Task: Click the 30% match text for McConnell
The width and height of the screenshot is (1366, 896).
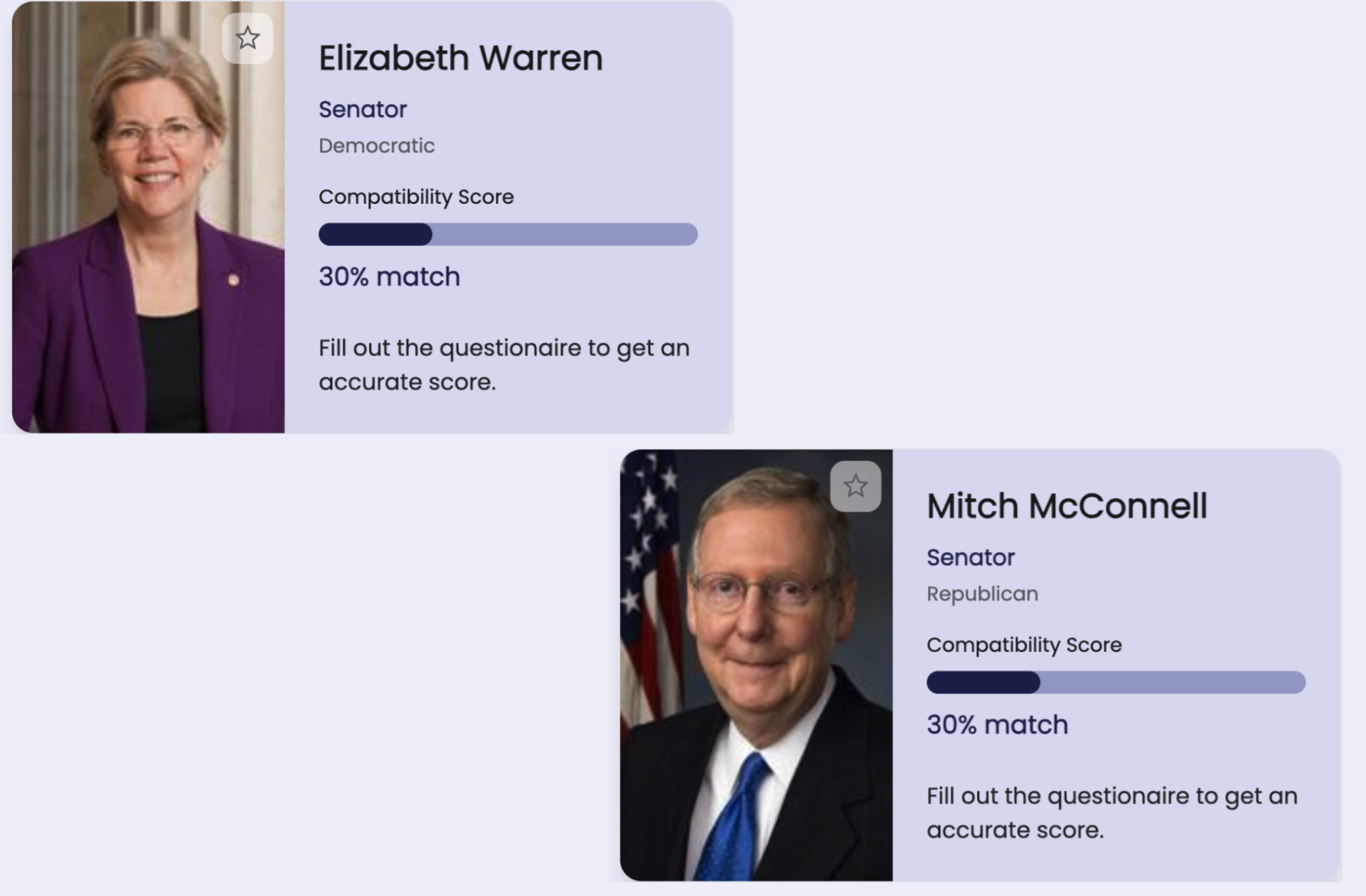Action: [997, 724]
